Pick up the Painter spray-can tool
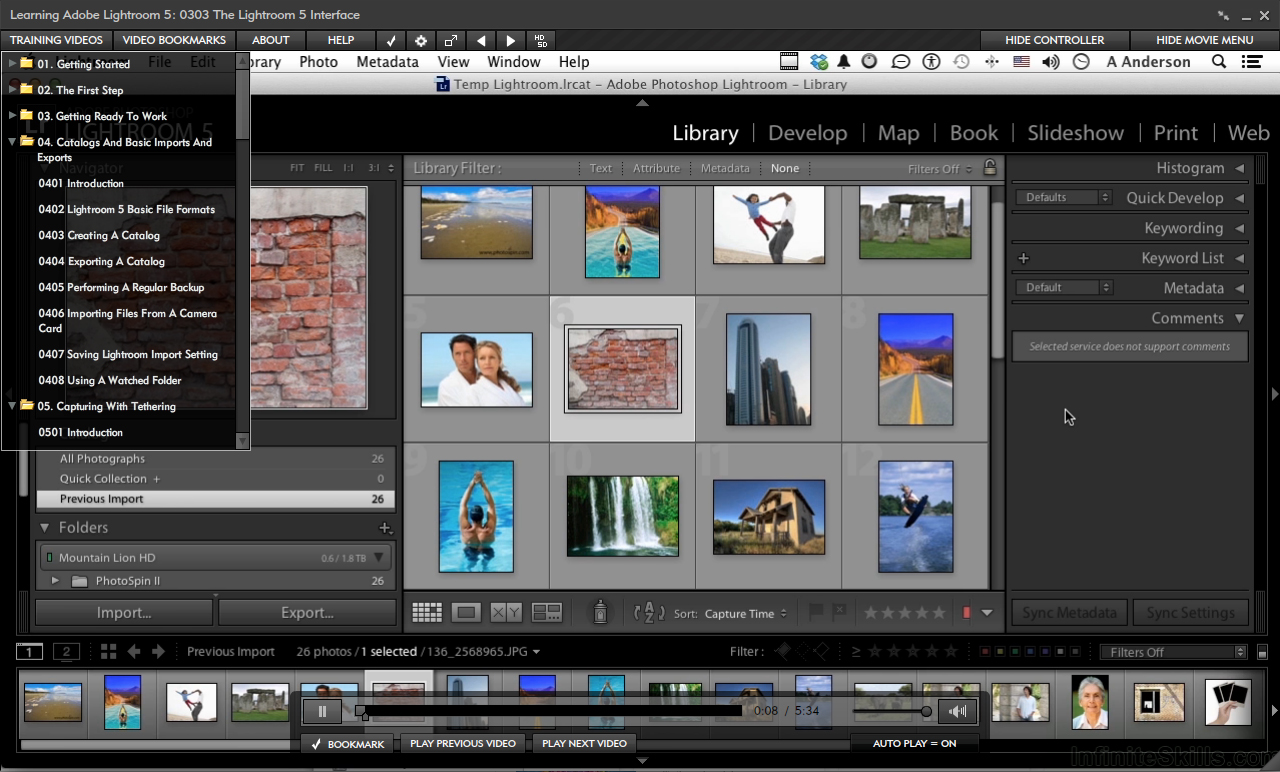Image resolution: width=1280 pixels, height=772 pixels. 600,612
